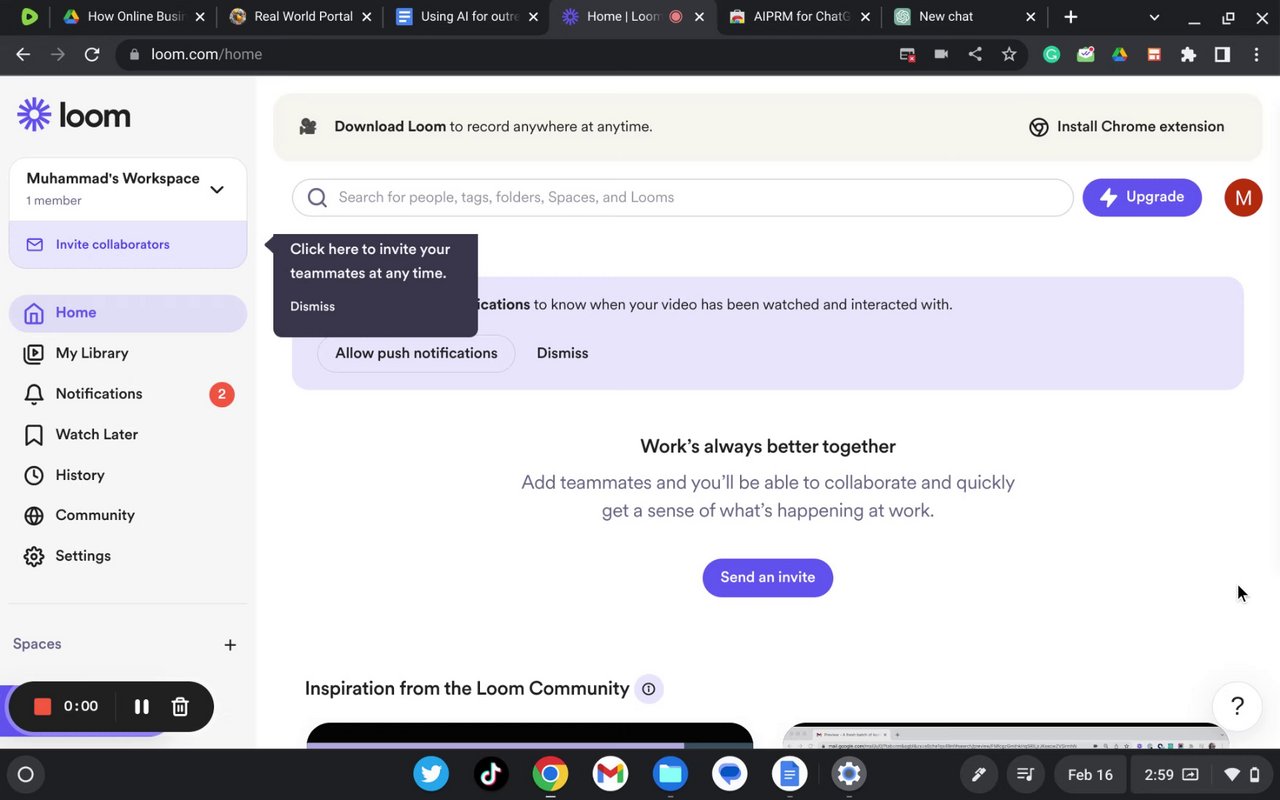This screenshot has height=800, width=1280.
Task: Open the Grammarly extension icon
Action: [x=1051, y=55]
